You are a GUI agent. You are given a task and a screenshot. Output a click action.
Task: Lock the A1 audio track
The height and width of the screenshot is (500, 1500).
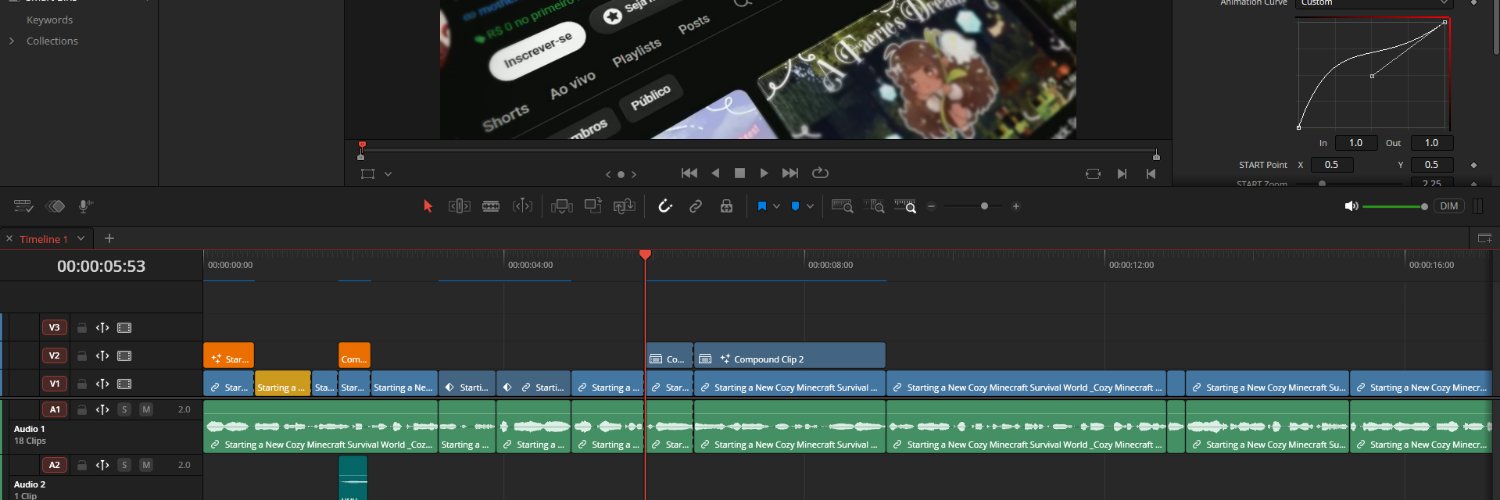click(82, 409)
